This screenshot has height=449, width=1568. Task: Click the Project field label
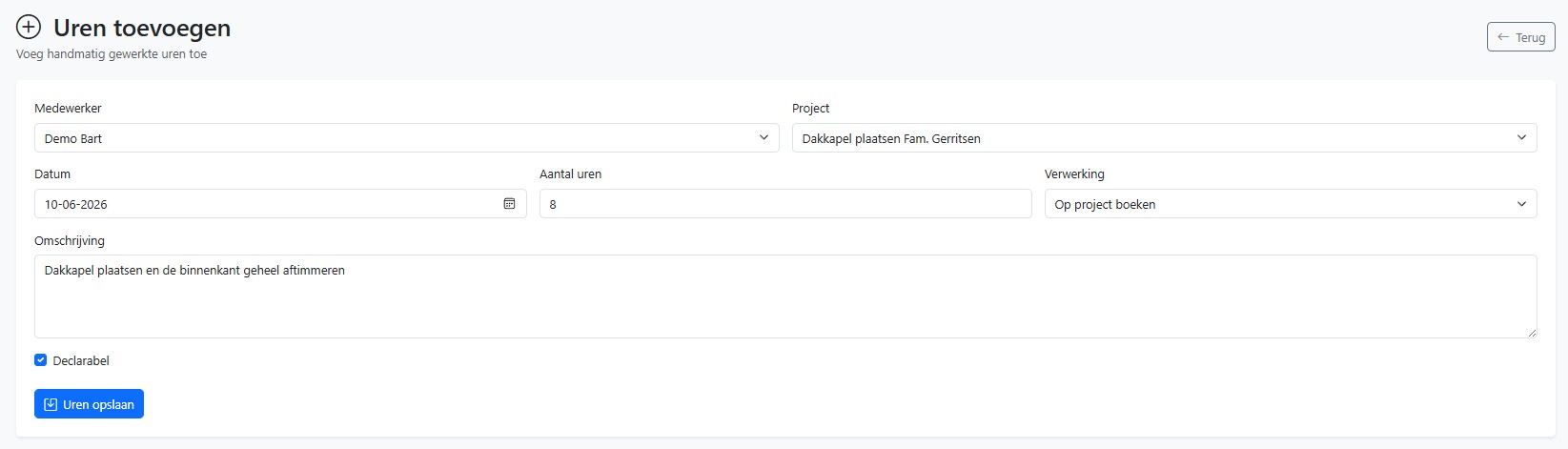[x=811, y=108]
